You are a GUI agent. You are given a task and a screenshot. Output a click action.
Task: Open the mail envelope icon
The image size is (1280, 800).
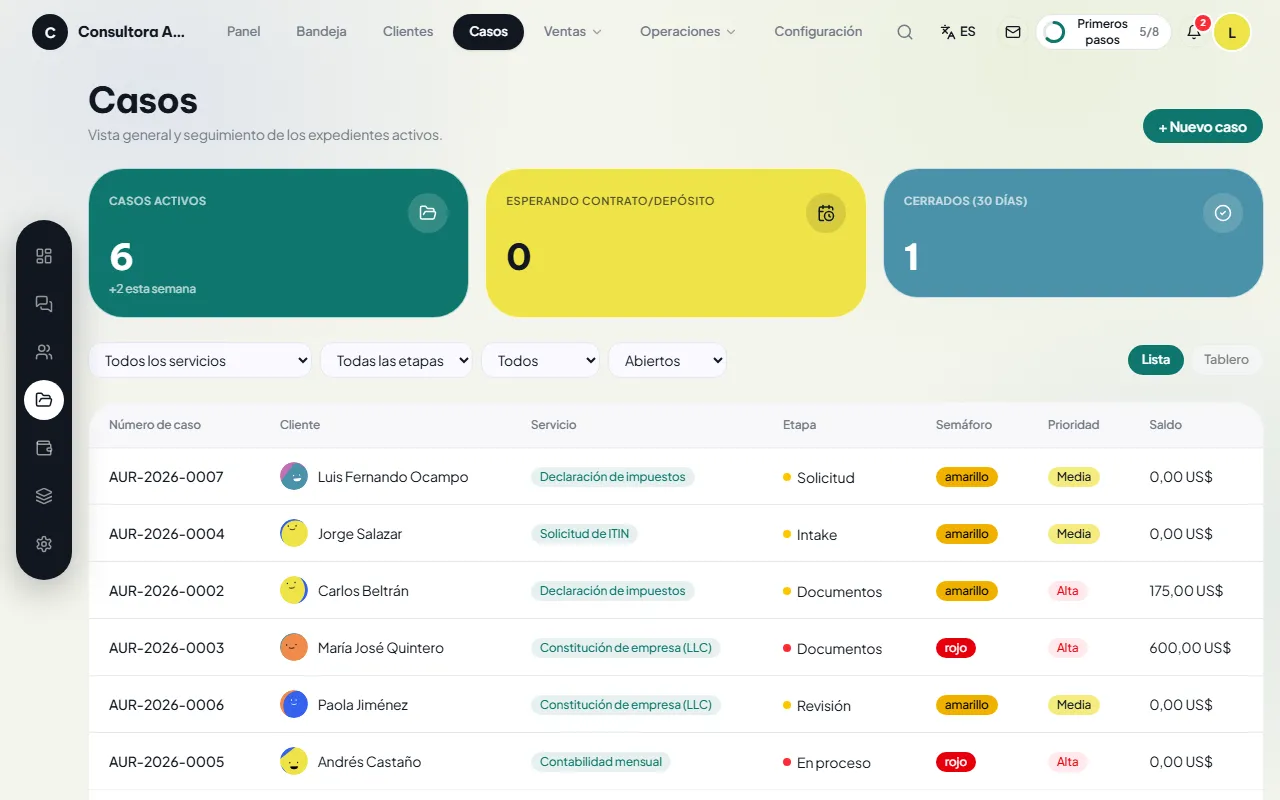click(1013, 32)
